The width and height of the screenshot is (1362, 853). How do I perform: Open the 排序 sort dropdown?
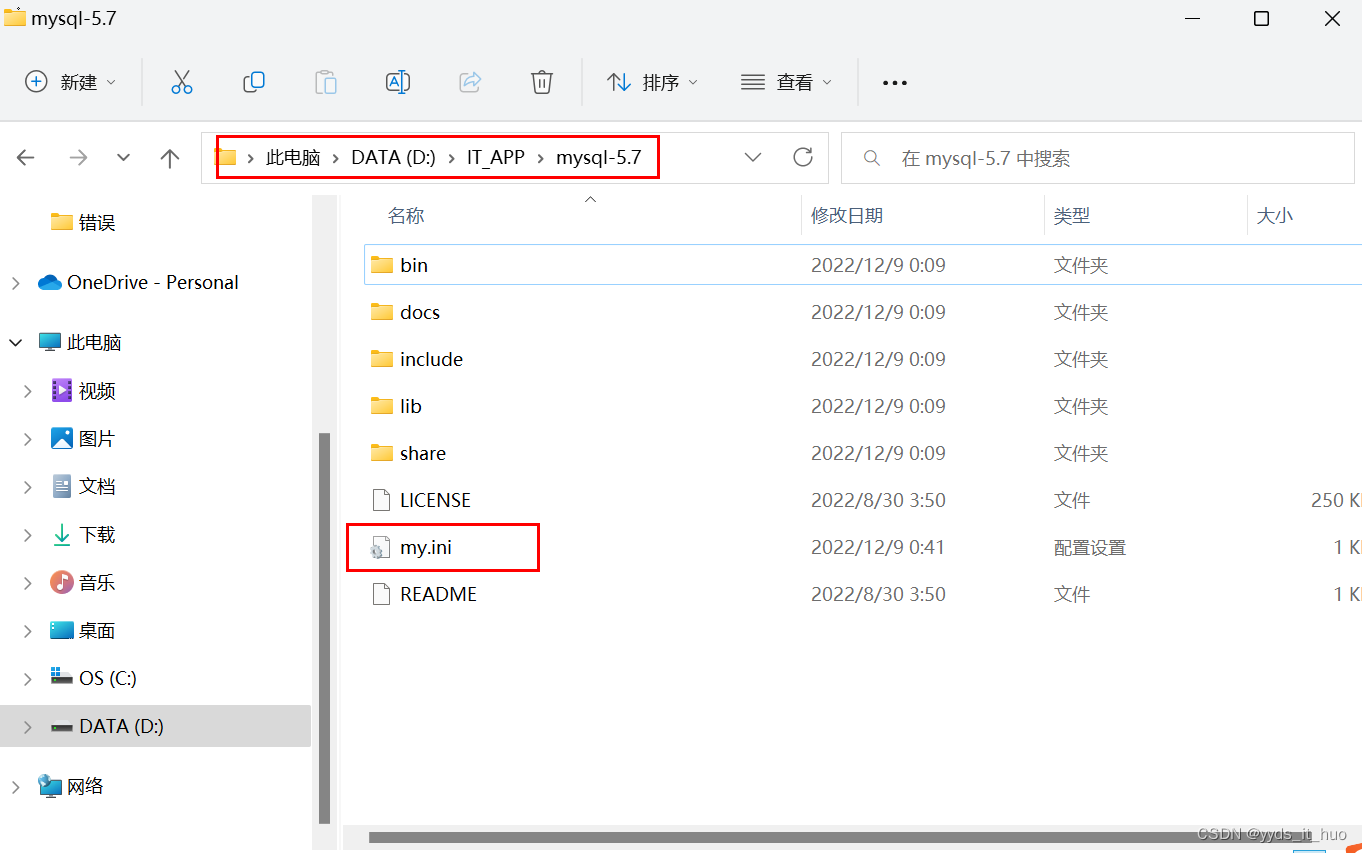coord(652,82)
